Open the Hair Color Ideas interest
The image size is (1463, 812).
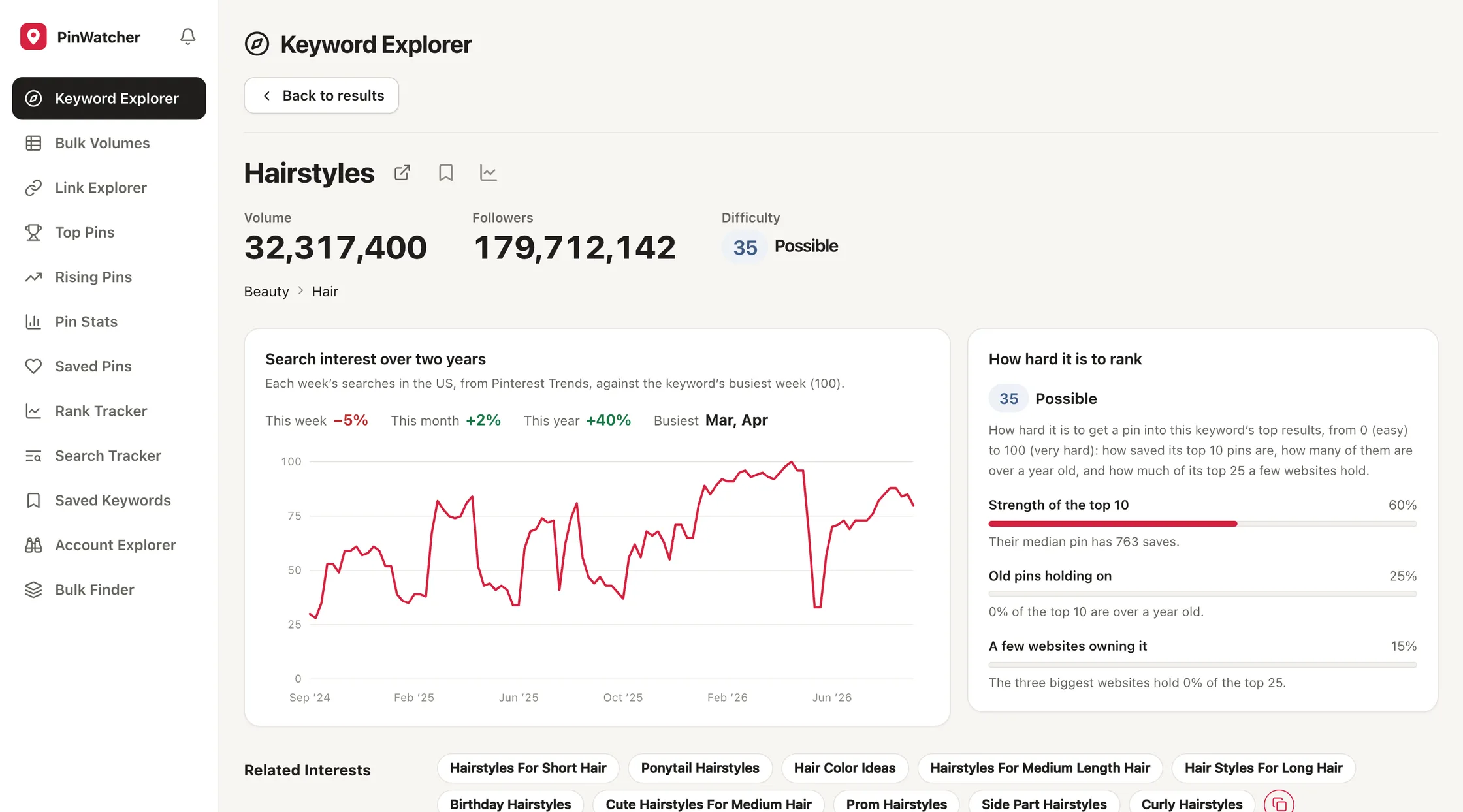tap(844, 768)
